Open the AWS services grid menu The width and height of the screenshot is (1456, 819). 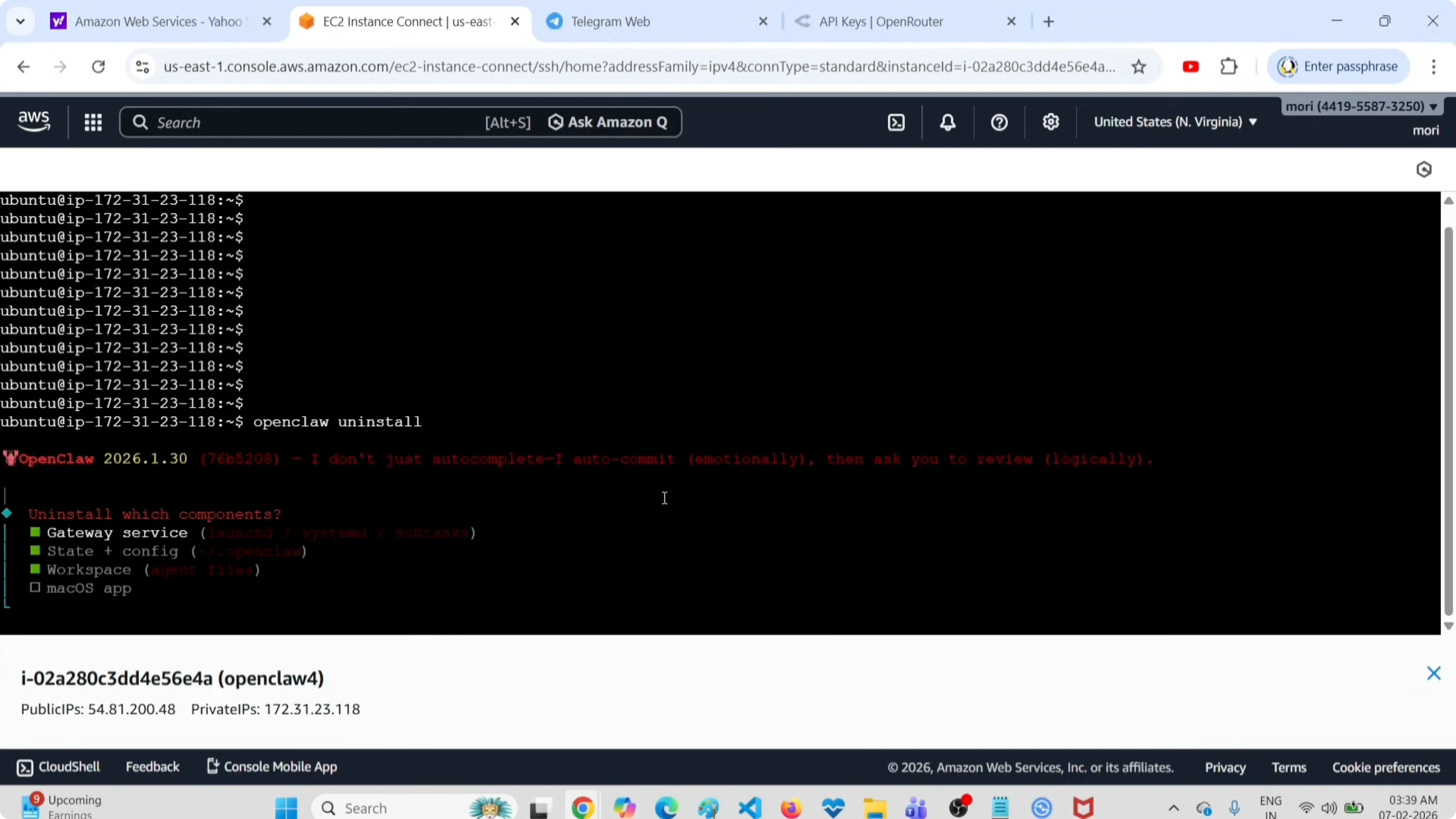click(x=93, y=121)
